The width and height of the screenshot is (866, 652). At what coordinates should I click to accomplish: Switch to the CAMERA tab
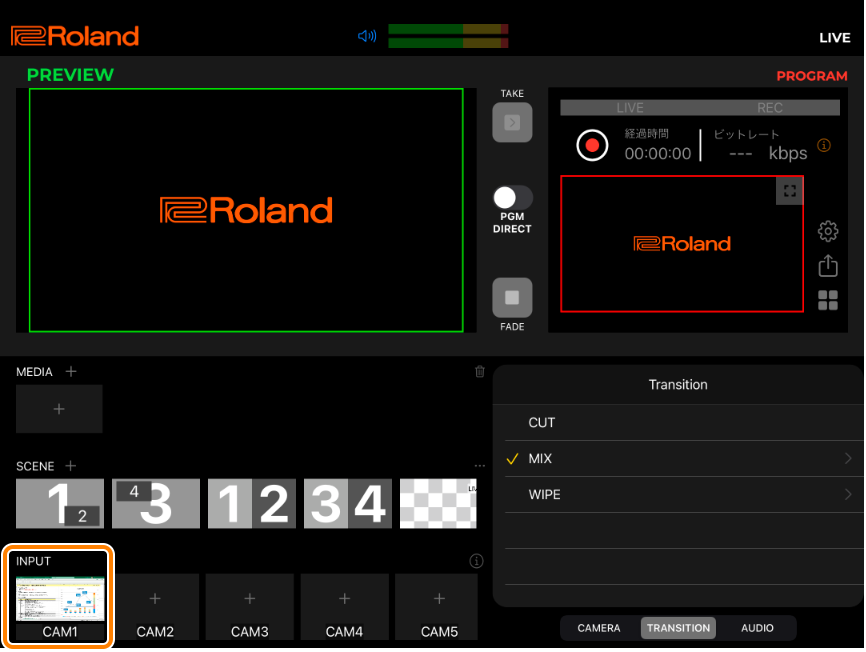click(599, 628)
